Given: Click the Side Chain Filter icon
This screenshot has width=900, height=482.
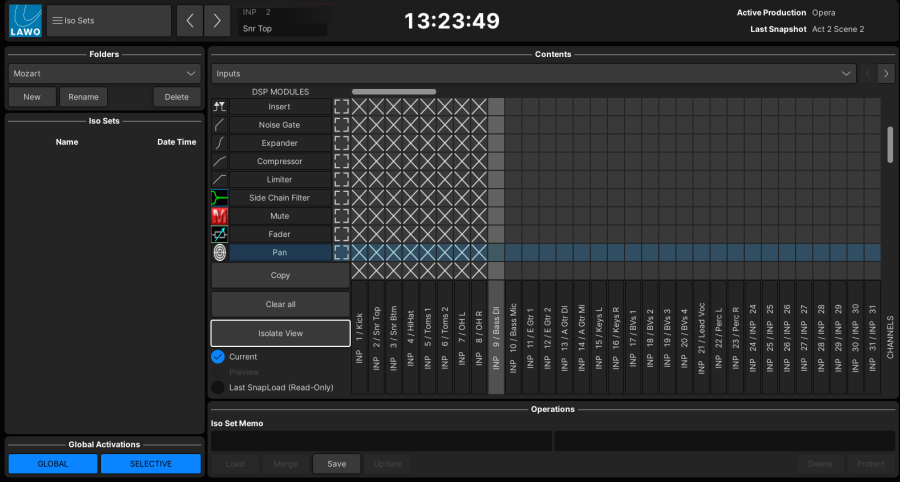Looking at the screenshot, I should click(219, 198).
